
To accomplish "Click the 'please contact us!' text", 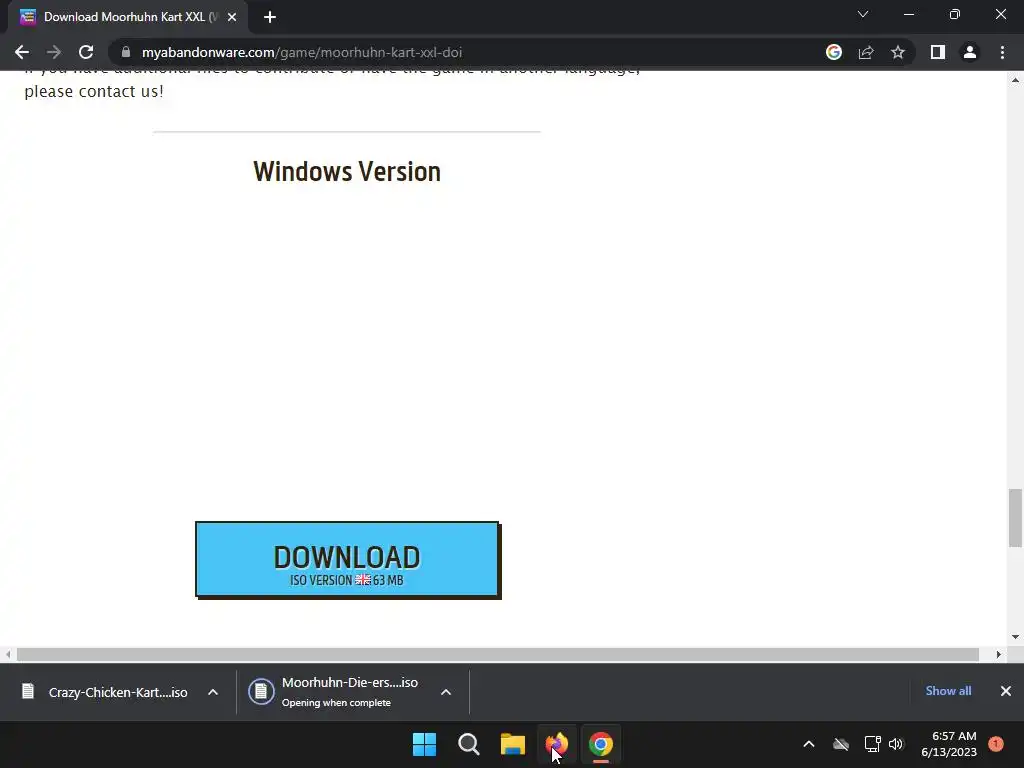I will pos(94,91).
